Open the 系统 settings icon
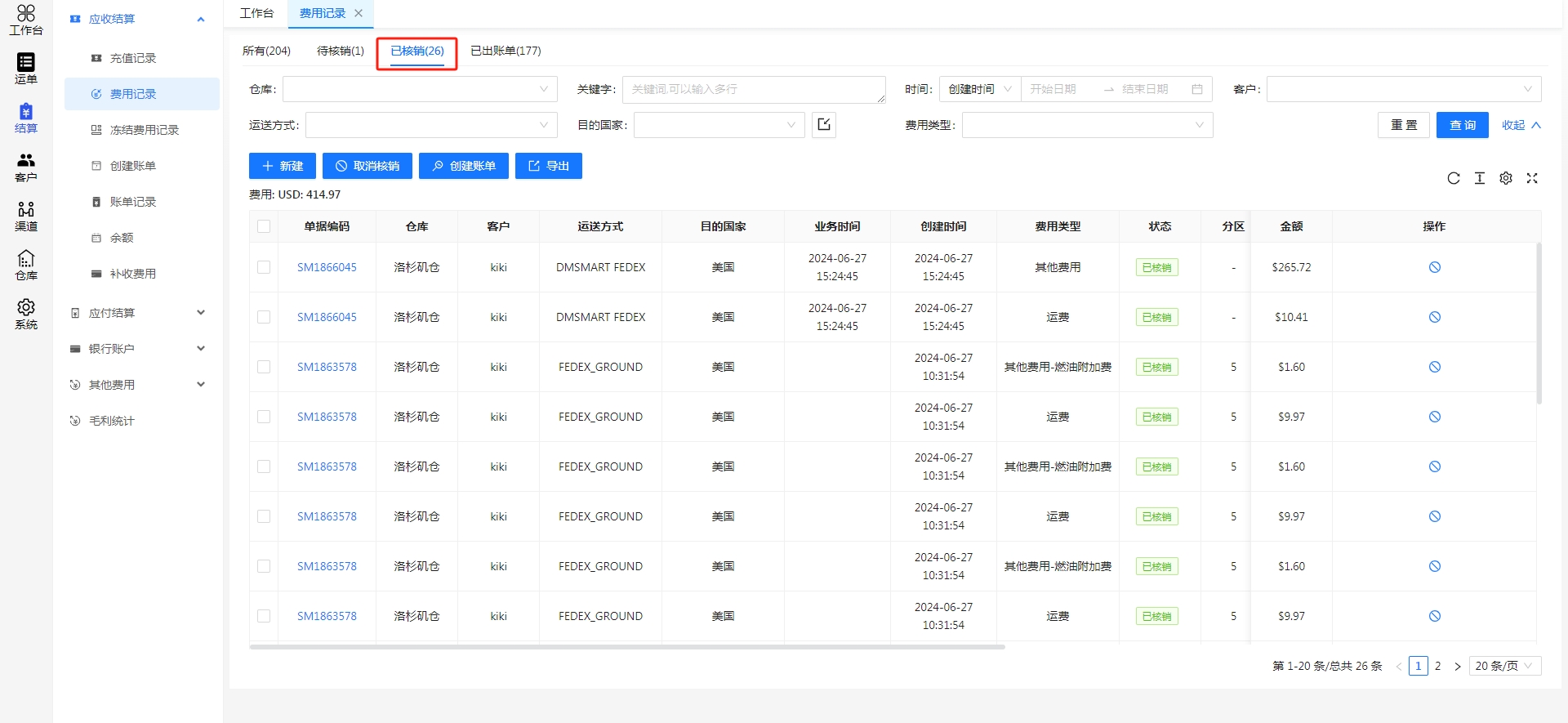This screenshot has width=1568, height=723. (26, 314)
